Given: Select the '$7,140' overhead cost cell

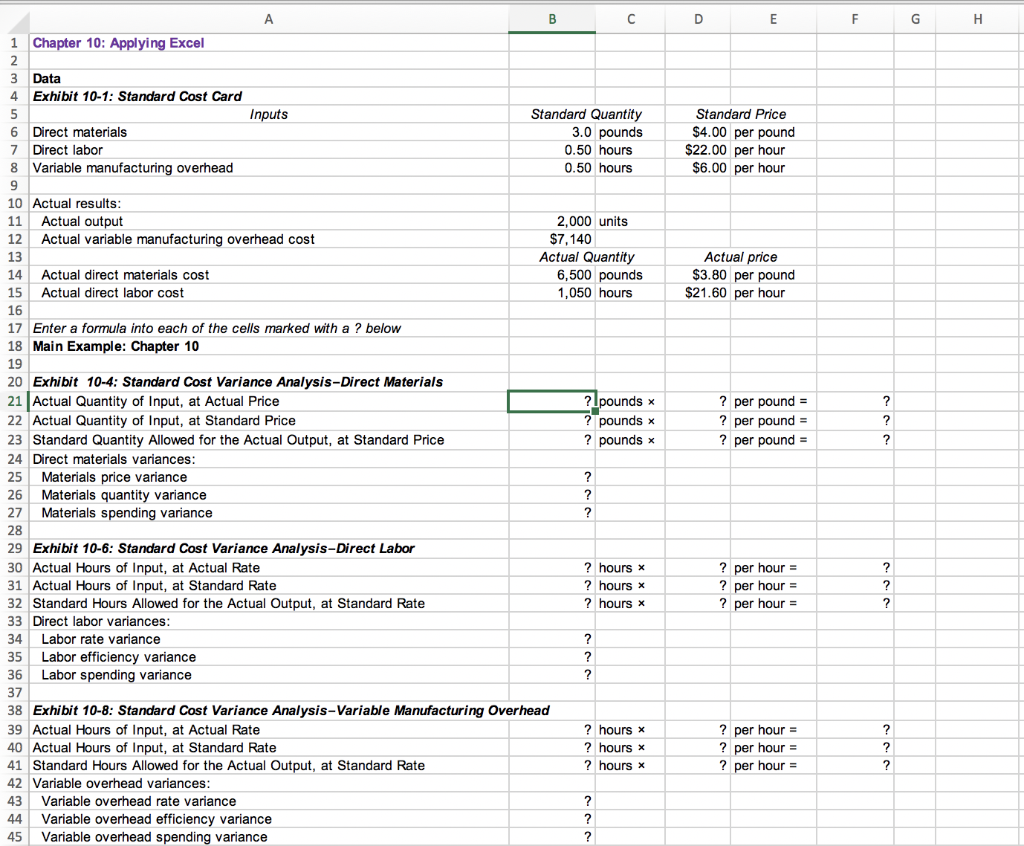Looking at the screenshot, I should coord(552,239).
